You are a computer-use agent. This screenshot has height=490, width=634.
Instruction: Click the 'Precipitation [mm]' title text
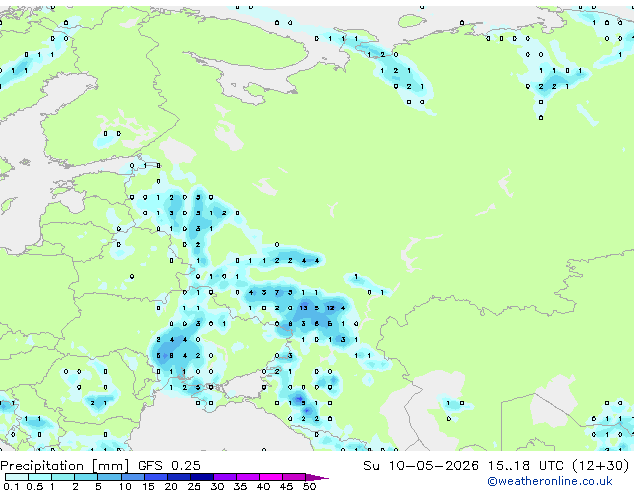click(x=65, y=466)
